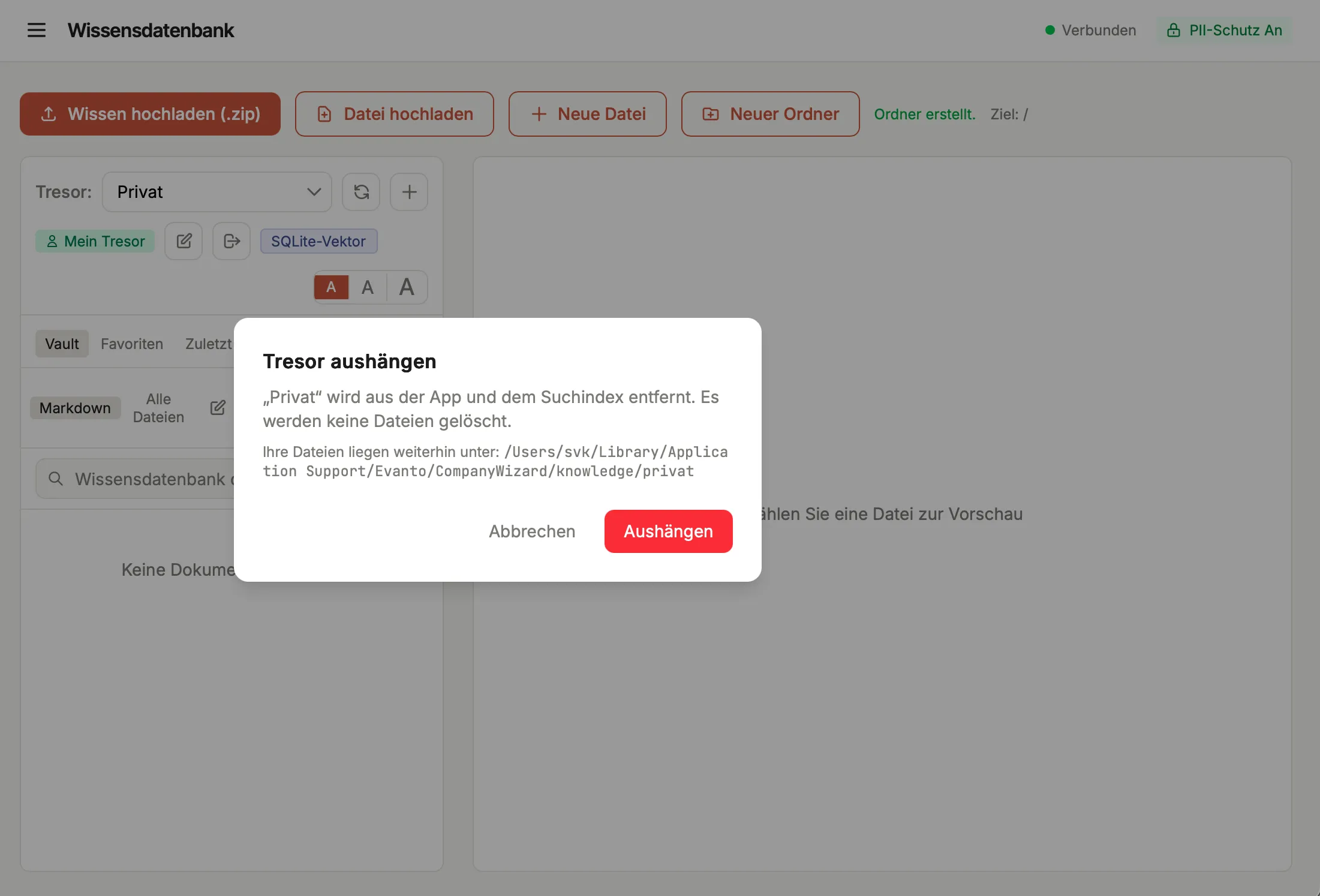Click the rename vault pencil icon
The width and height of the screenshot is (1320, 896).
click(184, 241)
